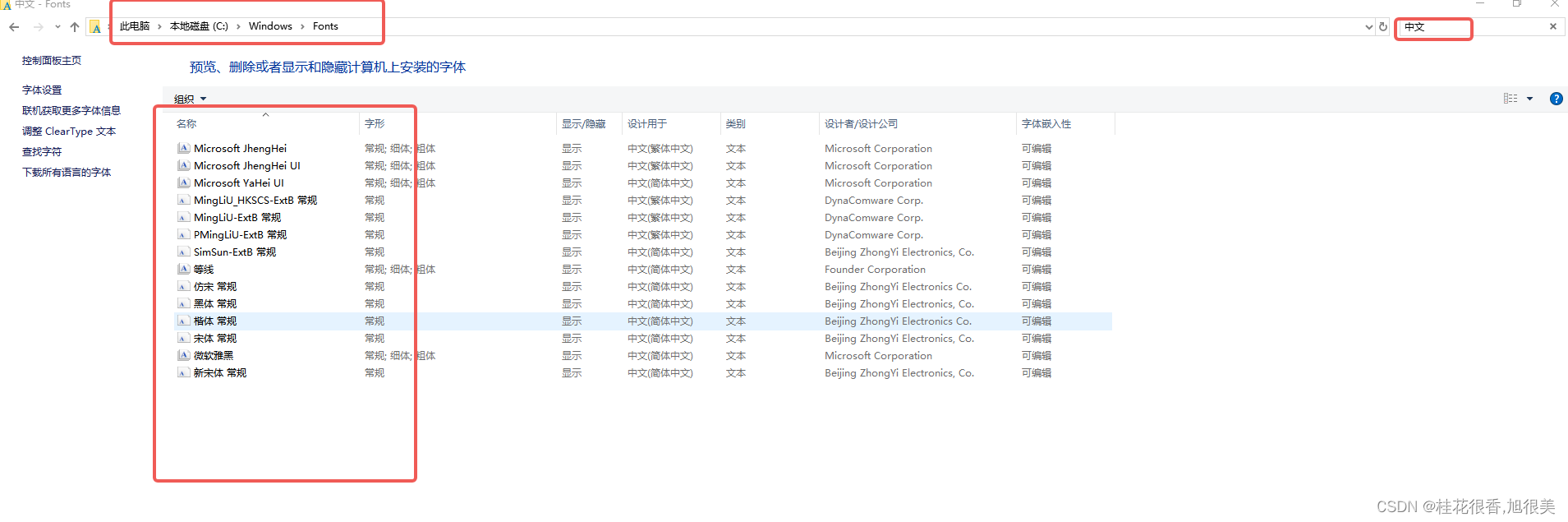Expand the address bar history dropdown

[1368, 27]
